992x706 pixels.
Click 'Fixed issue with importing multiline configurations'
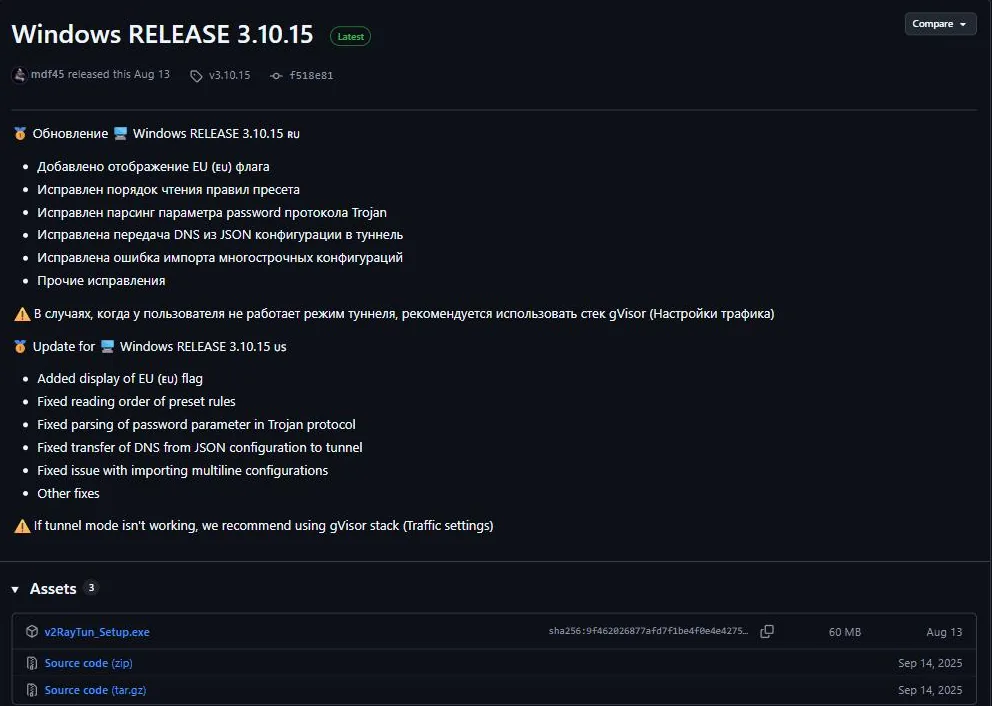183,470
